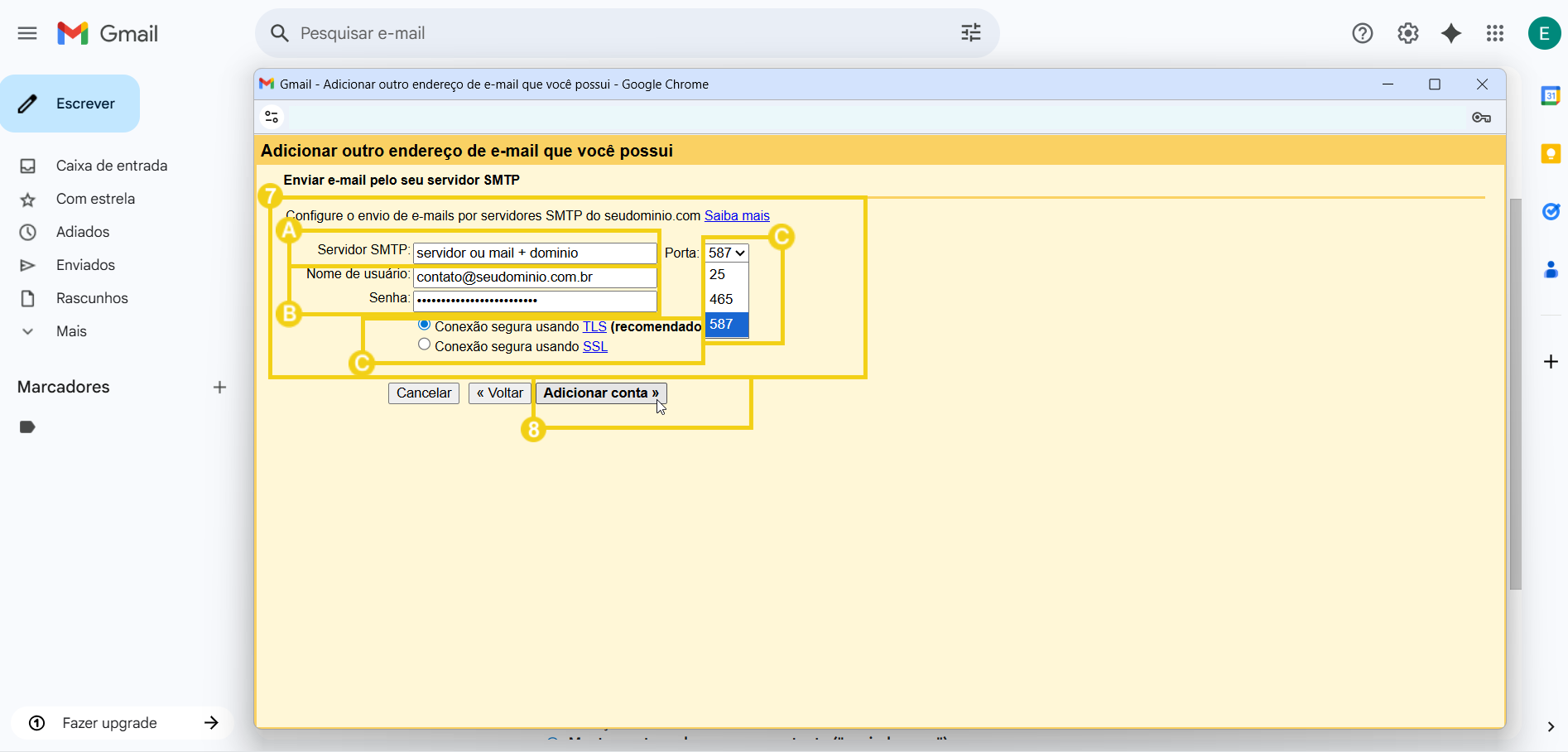1568x752 pixels.
Task: Select port 25 from the list
Action: tap(727, 275)
